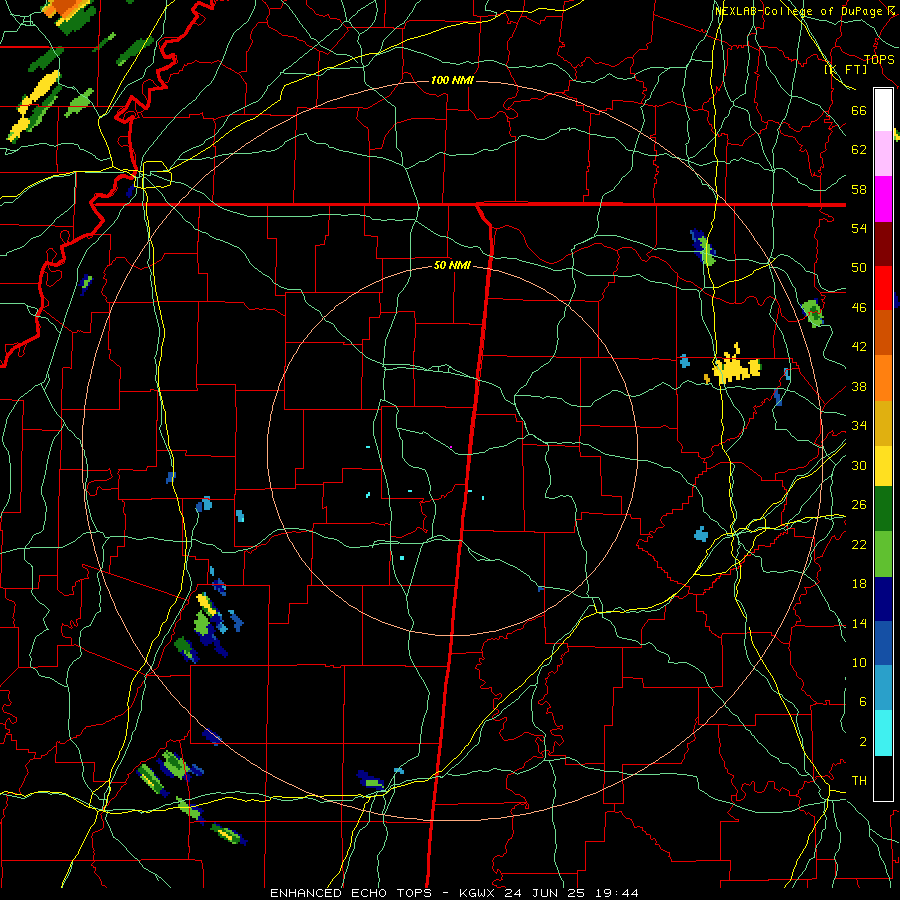Screen dimensions: 900x900
Task: Choose the gold legend color band
Action: click(x=883, y=423)
